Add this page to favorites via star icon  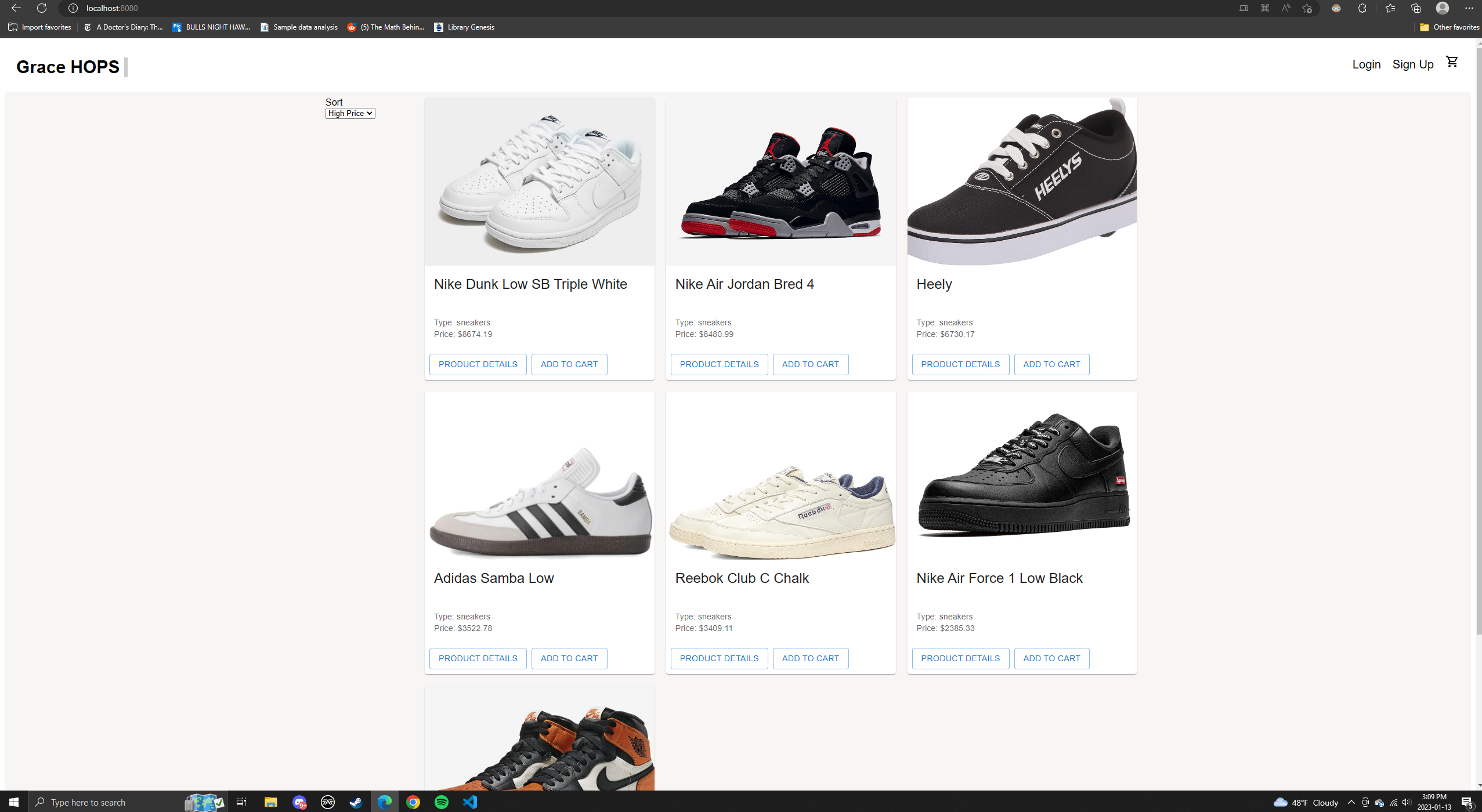coord(1306,9)
